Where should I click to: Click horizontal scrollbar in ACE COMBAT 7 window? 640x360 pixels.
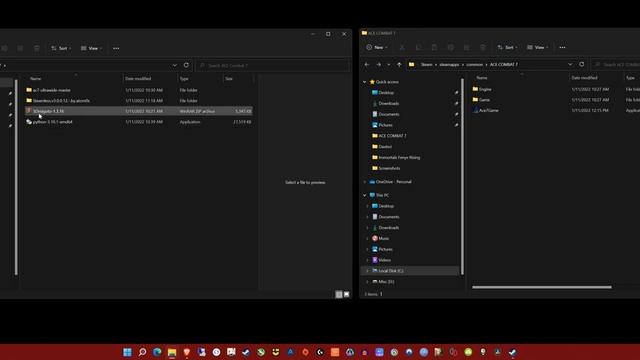(x=542, y=287)
